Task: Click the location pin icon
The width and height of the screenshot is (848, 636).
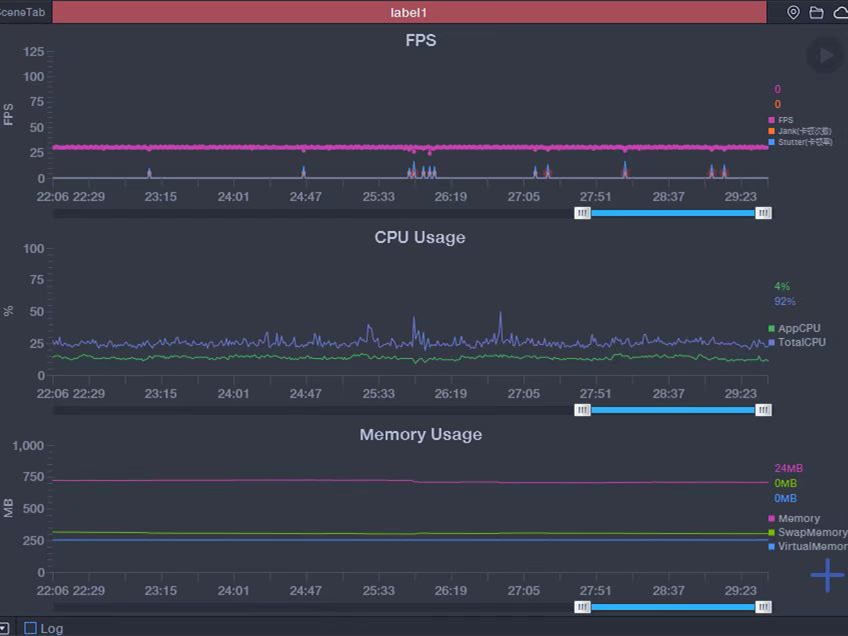Action: [x=794, y=13]
